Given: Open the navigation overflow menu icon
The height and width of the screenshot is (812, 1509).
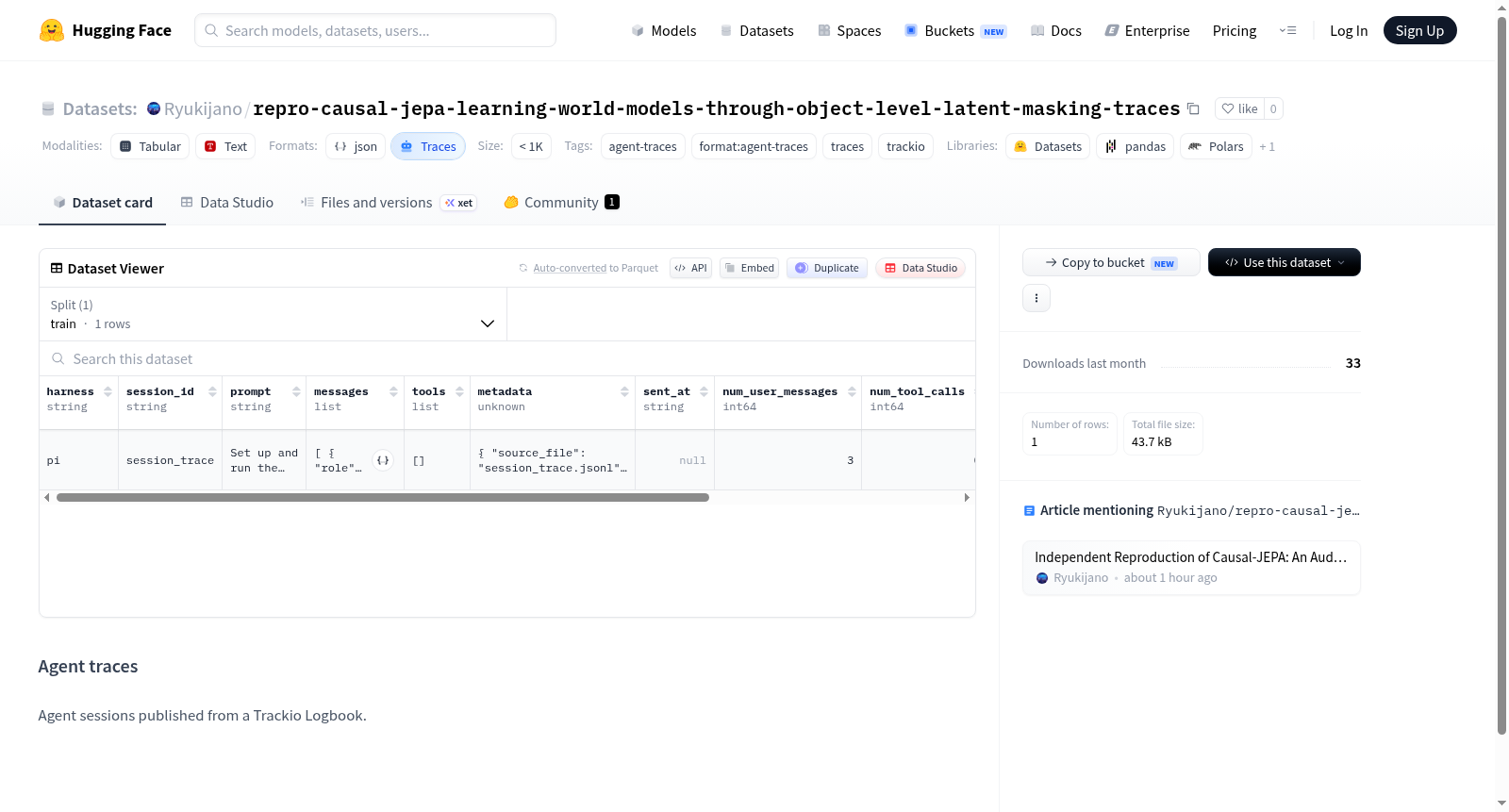Looking at the screenshot, I should [1287, 30].
